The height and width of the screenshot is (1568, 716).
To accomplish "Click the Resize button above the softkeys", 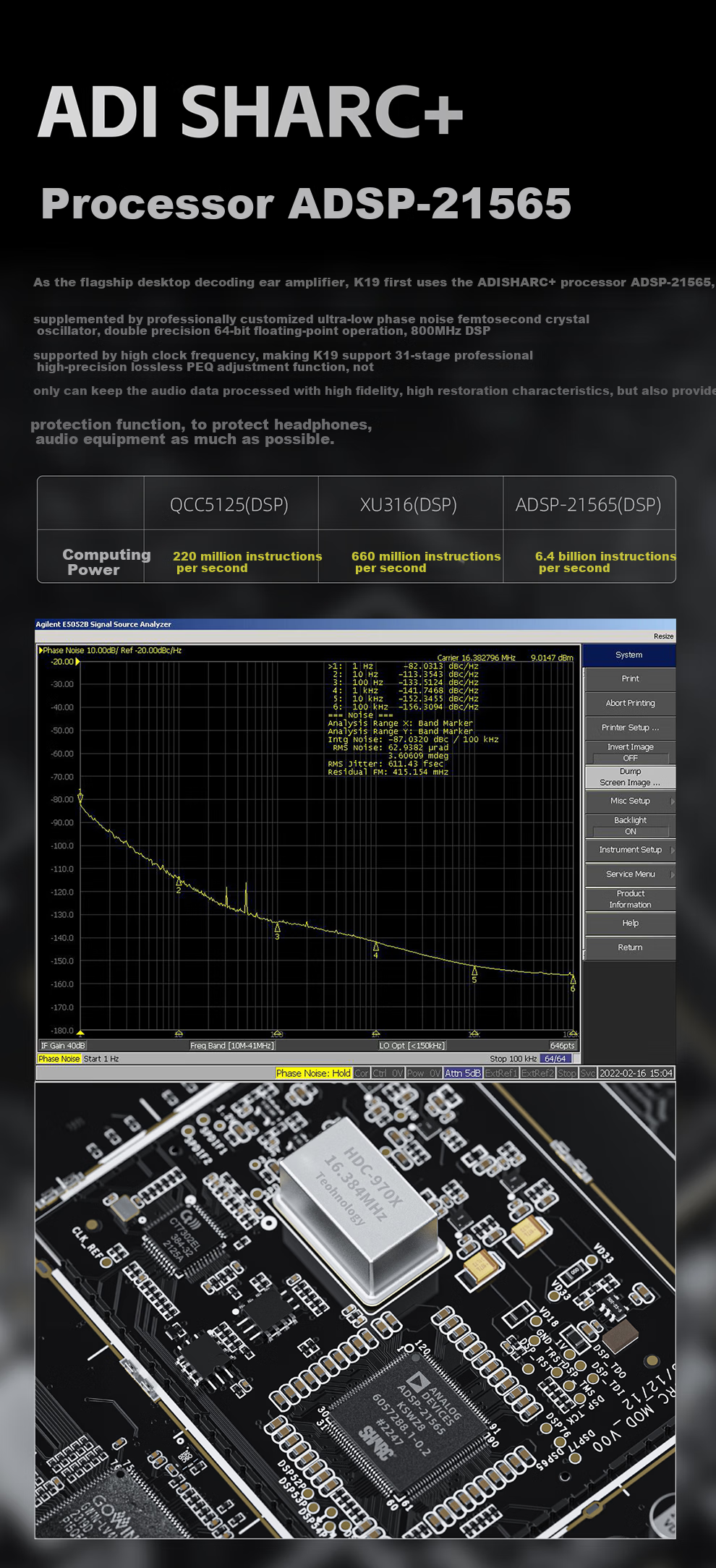I will [x=663, y=636].
